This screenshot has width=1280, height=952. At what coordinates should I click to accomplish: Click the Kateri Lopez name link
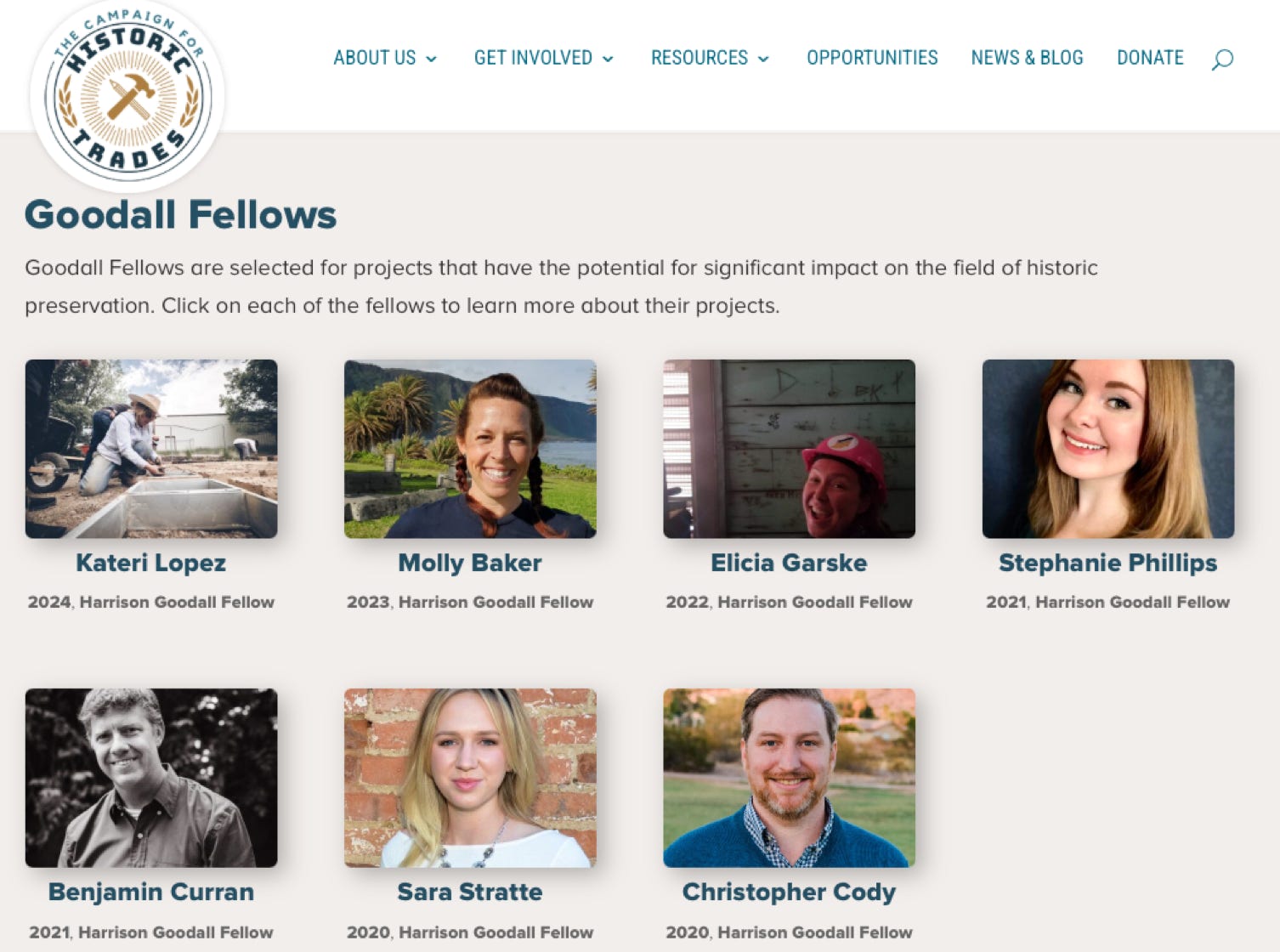coord(151,563)
